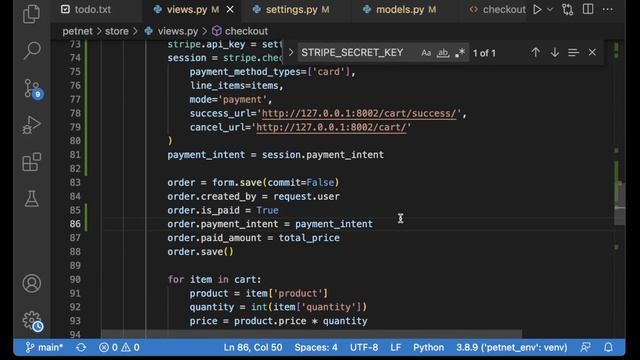640x360 pixels.
Task: Select interpreter 3.8.9 petnet_env in status bar
Action: pyautogui.click(x=512, y=347)
